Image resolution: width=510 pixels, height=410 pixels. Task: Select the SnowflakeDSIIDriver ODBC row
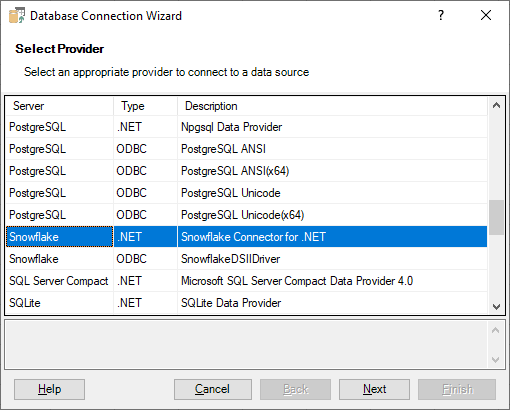[x=247, y=259]
